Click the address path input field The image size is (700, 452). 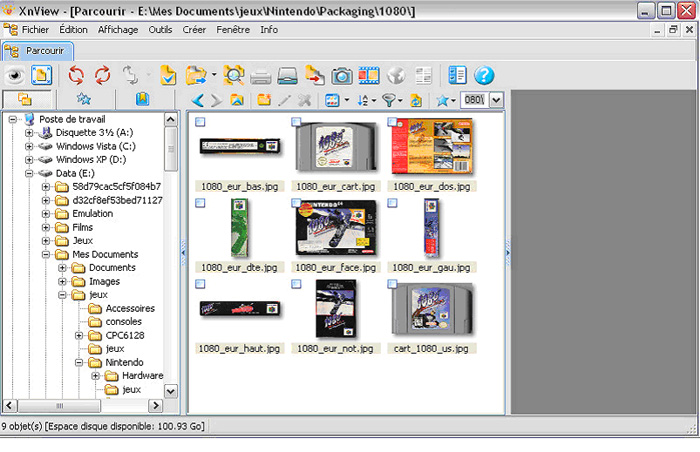point(475,100)
